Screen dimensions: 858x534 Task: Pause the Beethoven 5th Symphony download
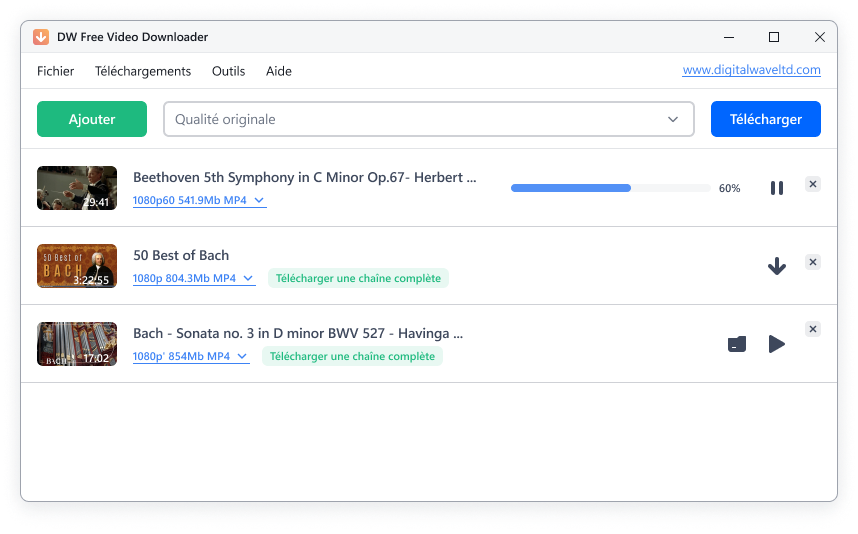(x=776, y=188)
